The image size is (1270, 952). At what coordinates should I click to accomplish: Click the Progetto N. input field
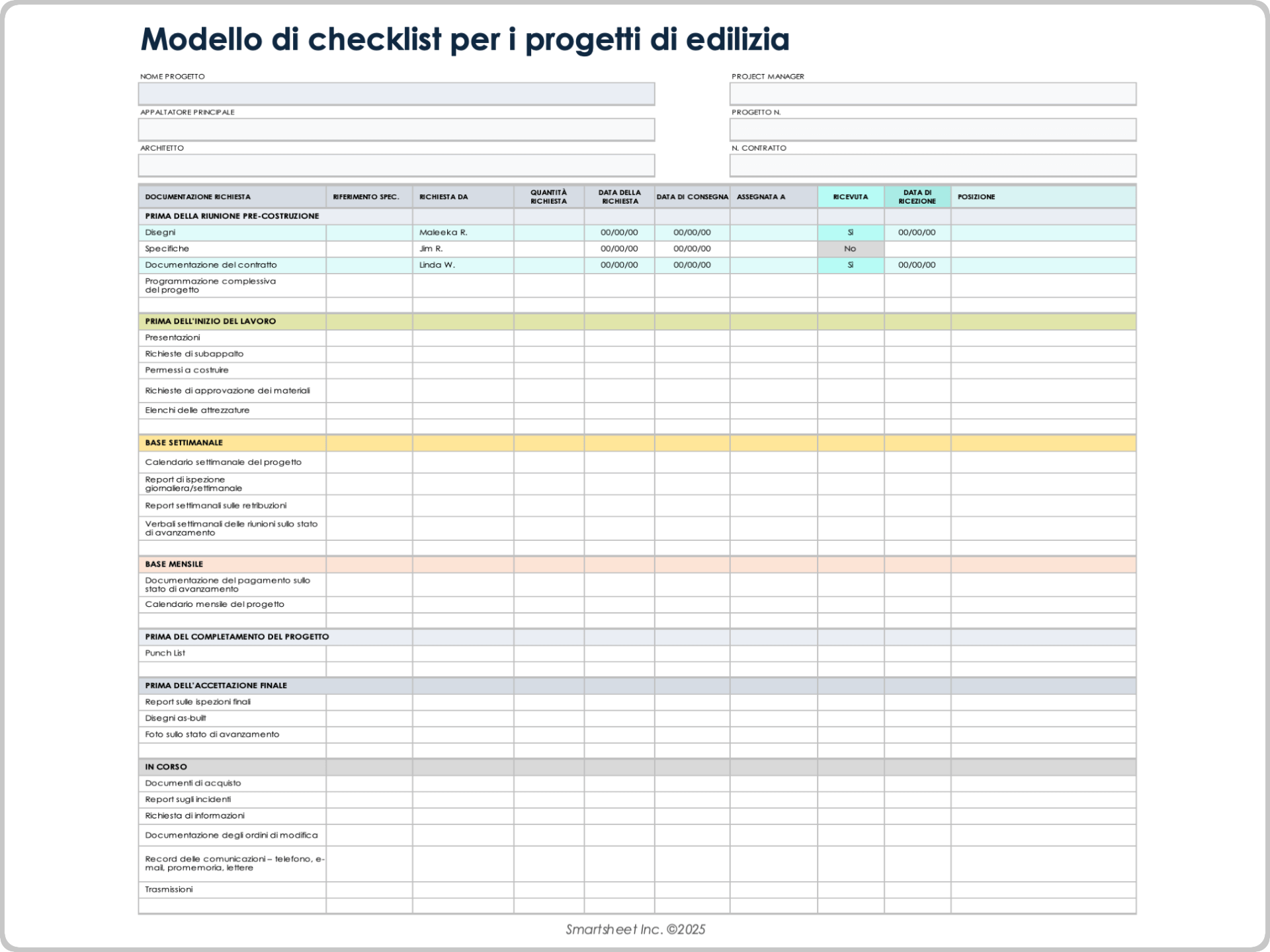click(933, 130)
